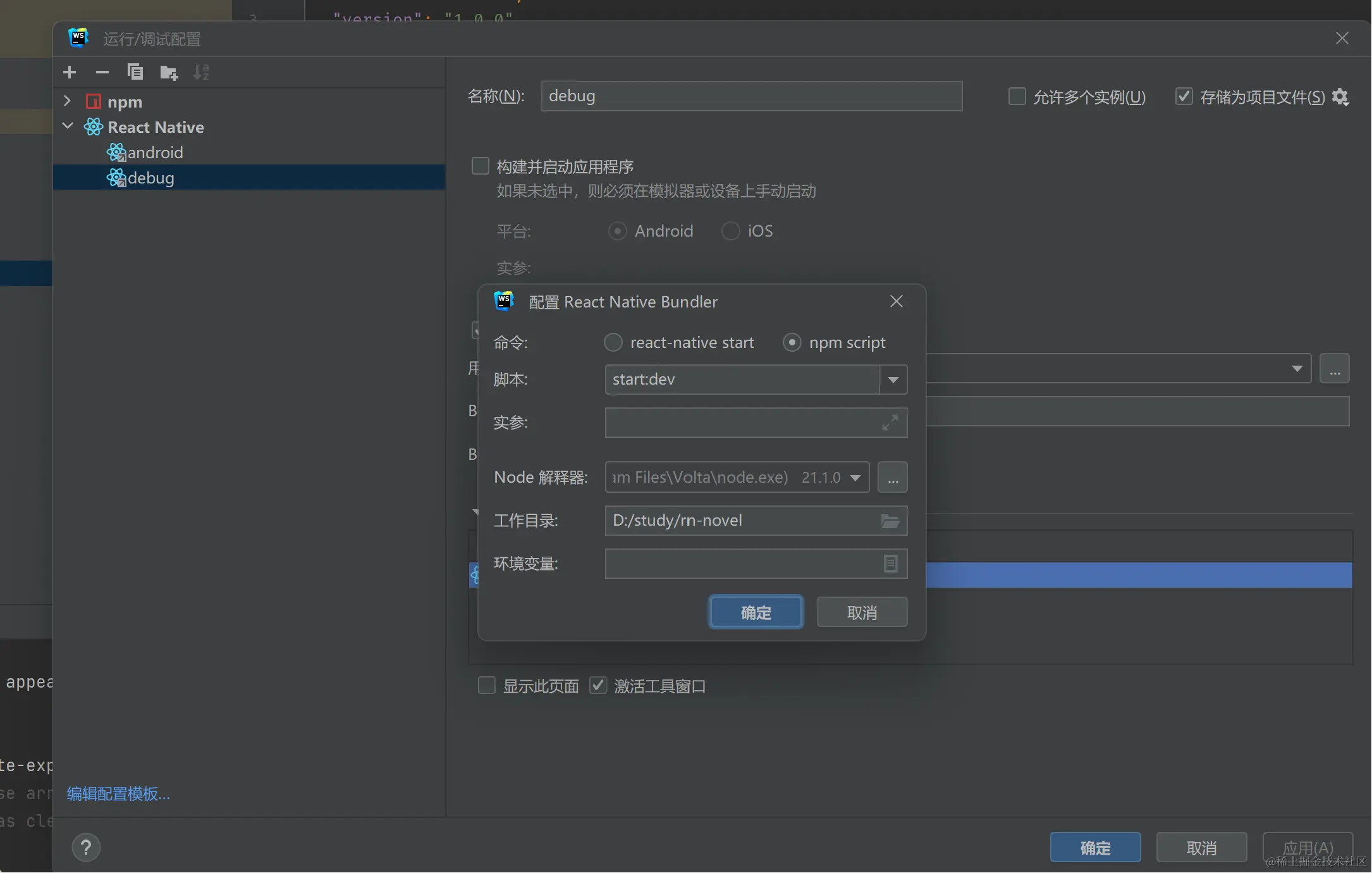Browse Node interpreters with ellipsis button

[x=892, y=477]
